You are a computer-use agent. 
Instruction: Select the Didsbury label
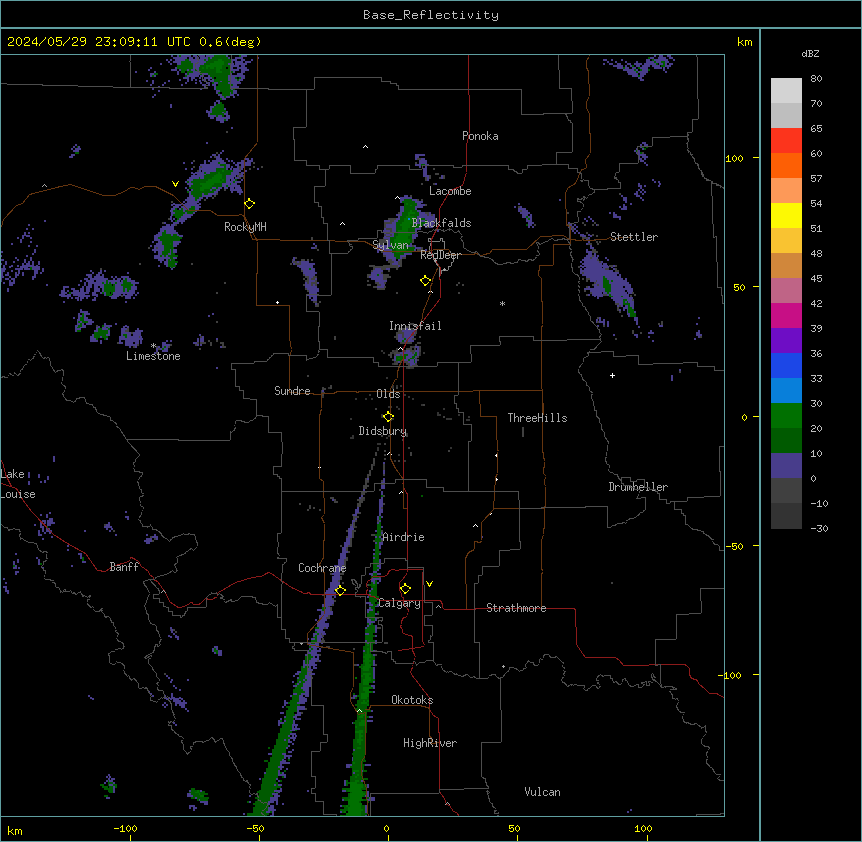382,431
